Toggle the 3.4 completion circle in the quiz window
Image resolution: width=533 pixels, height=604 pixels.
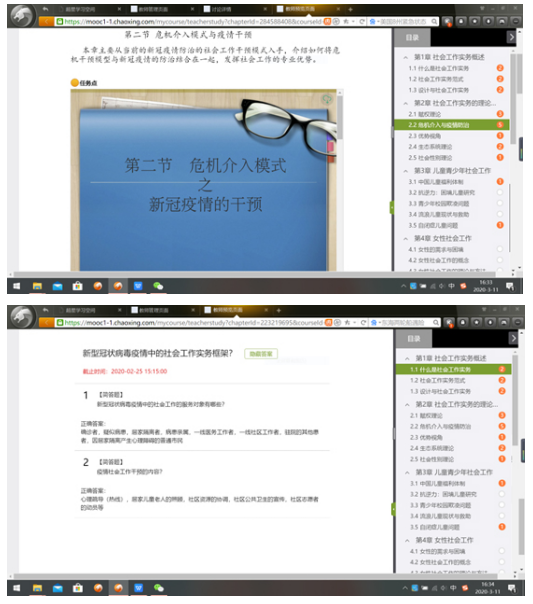click(501, 516)
